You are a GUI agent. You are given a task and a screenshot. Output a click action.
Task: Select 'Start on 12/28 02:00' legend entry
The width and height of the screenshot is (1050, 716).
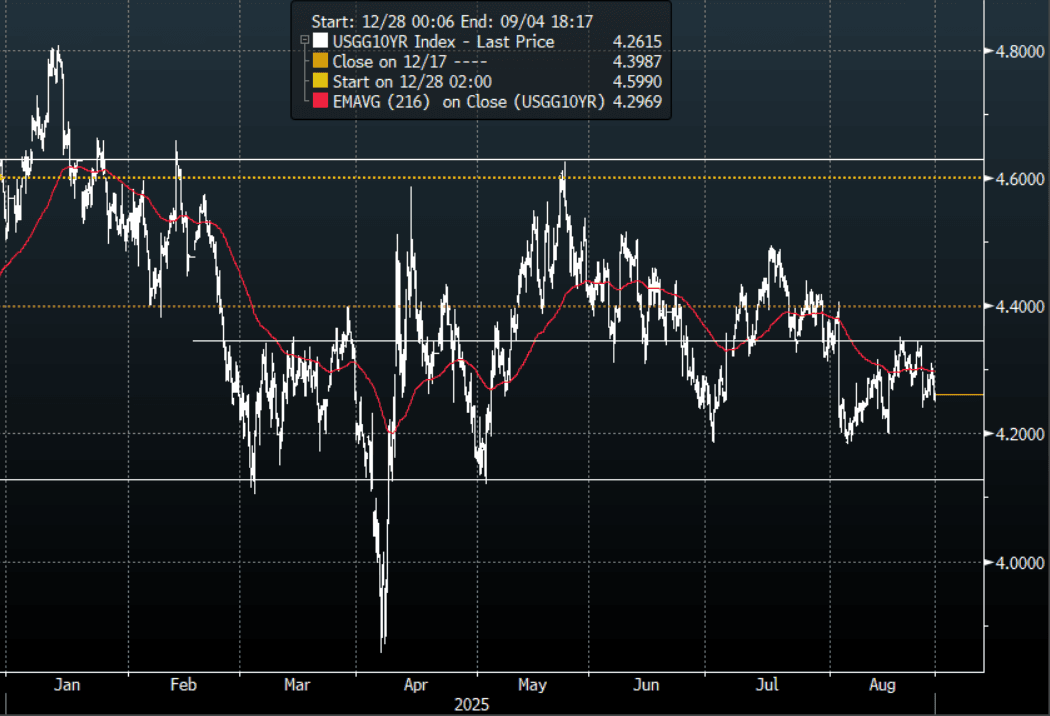click(x=412, y=82)
